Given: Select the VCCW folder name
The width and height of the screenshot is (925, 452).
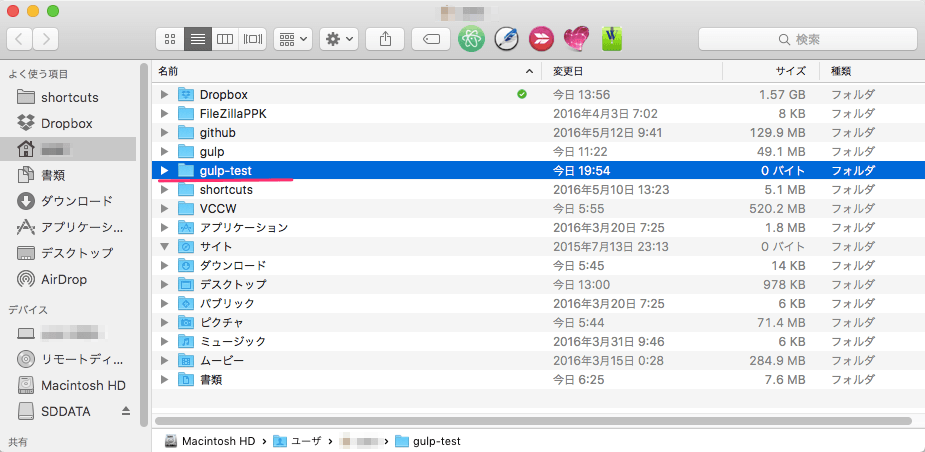Looking at the screenshot, I should pos(218,208).
